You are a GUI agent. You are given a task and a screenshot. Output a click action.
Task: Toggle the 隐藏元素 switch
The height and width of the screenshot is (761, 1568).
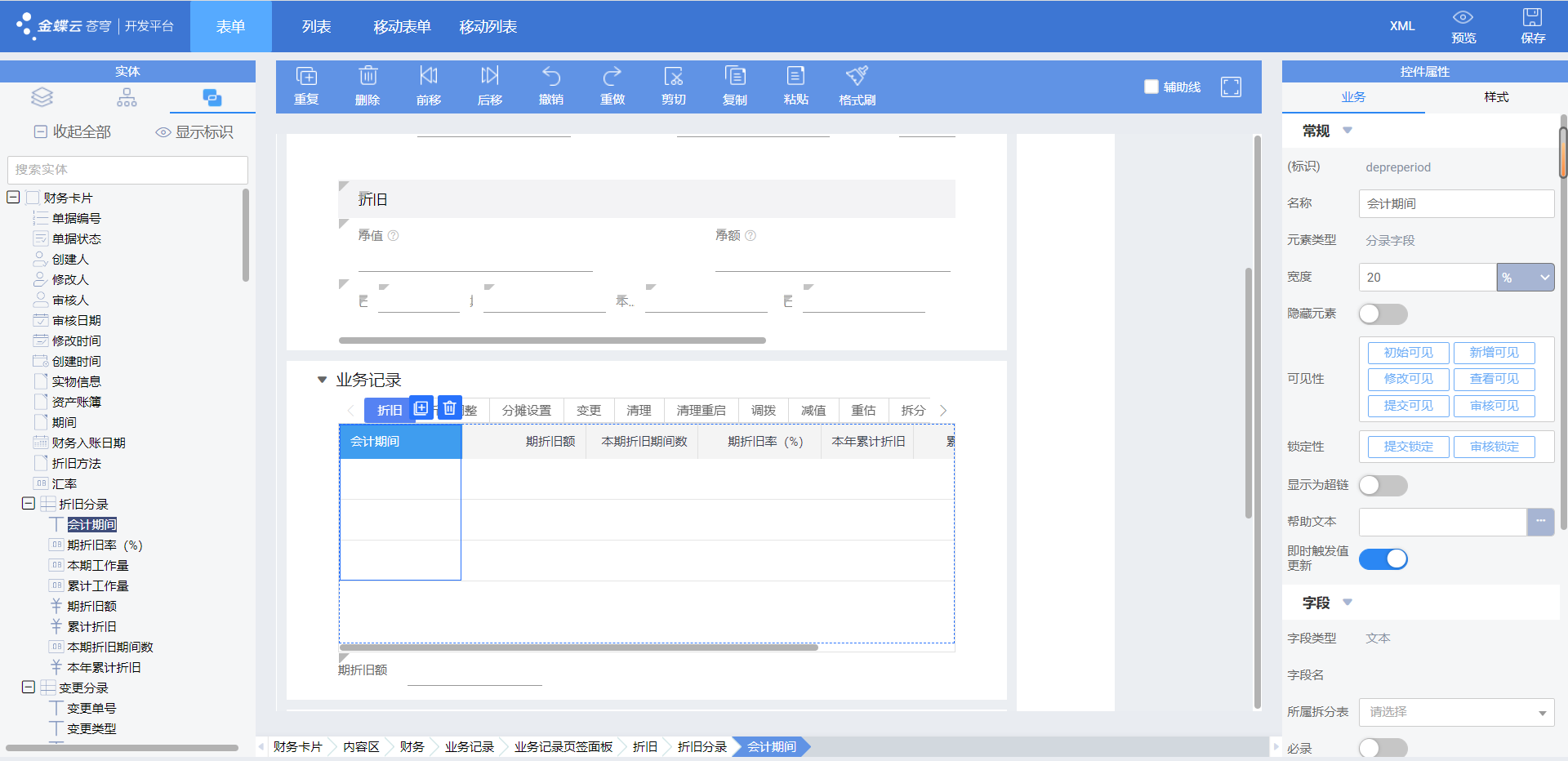[x=1383, y=314]
